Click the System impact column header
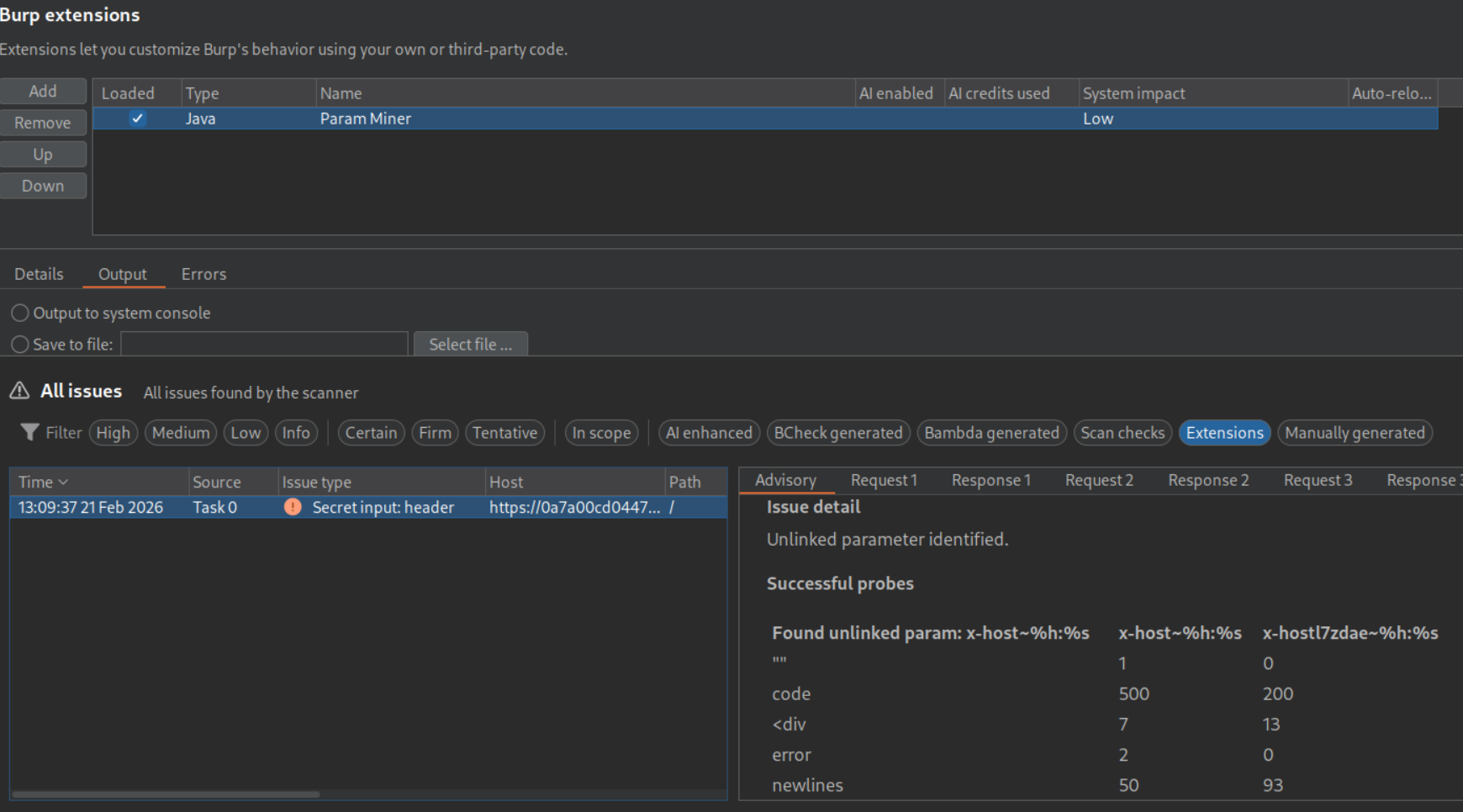 (x=1133, y=93)
